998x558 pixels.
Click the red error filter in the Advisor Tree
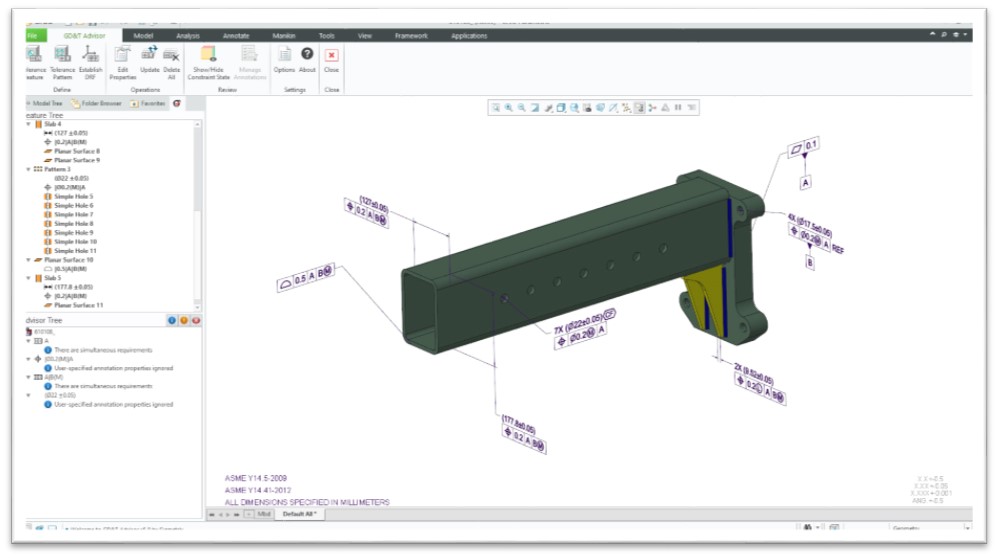[196, 321]
